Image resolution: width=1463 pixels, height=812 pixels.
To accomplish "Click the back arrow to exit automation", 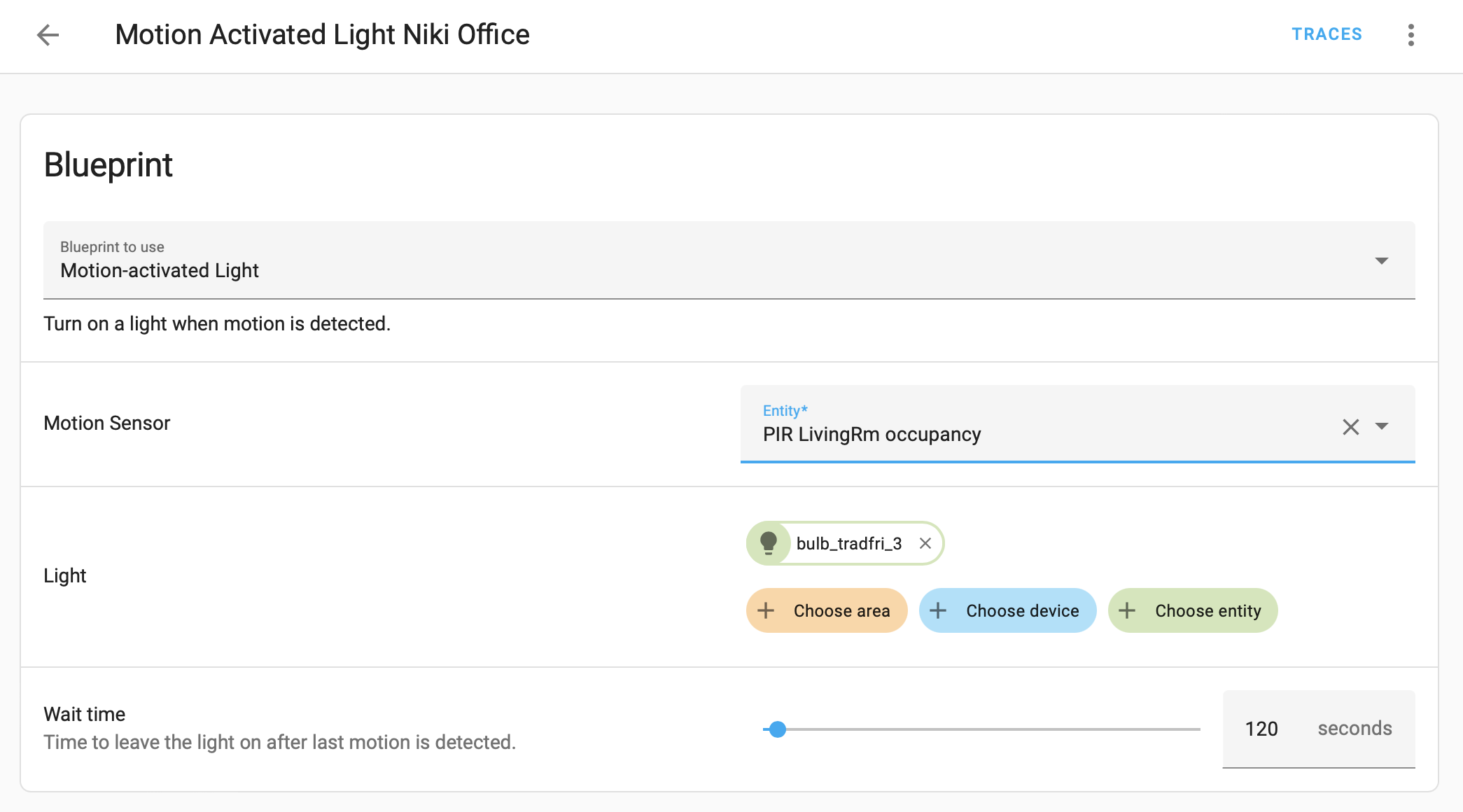I will (x=49, y=34).
